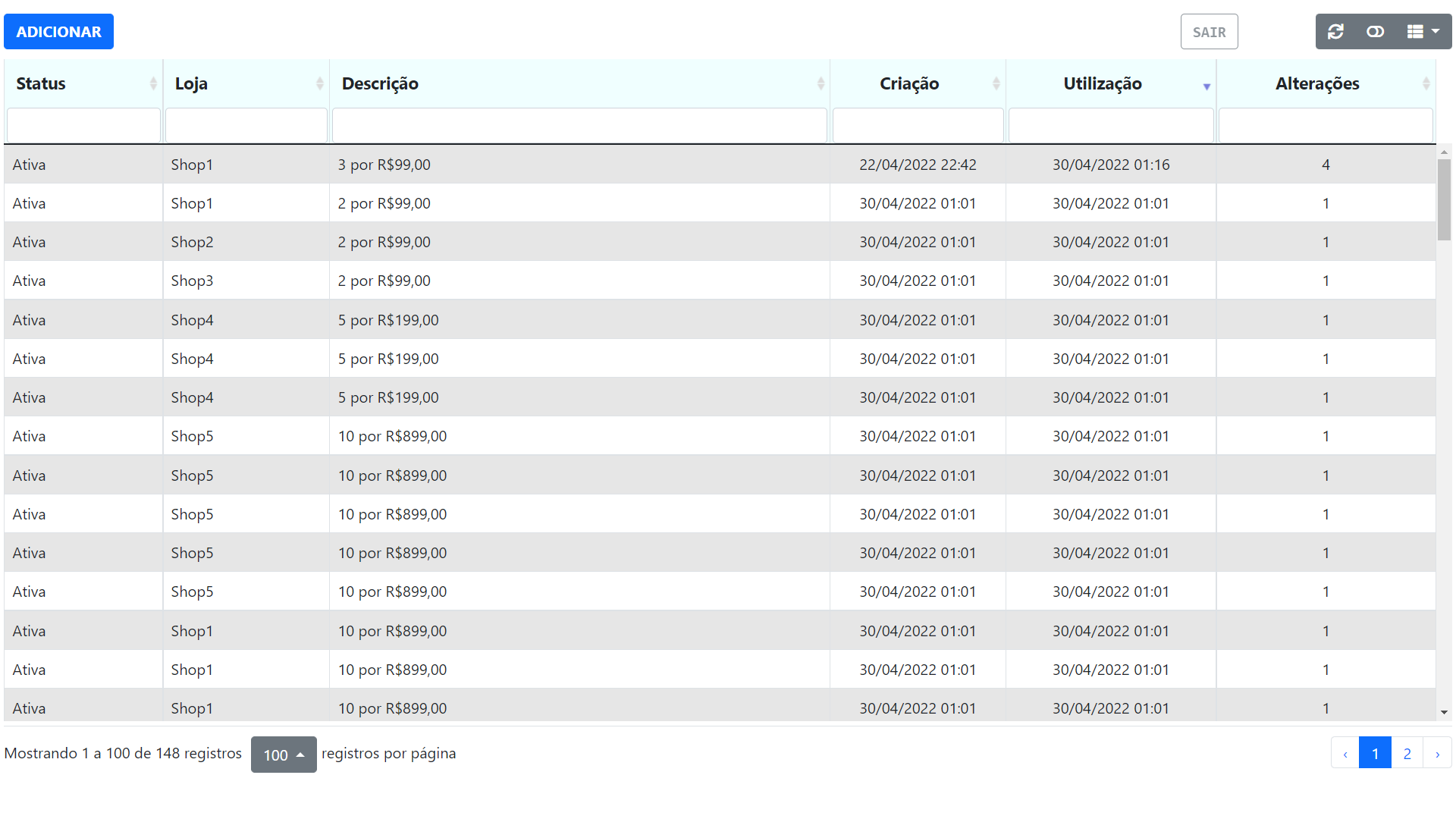This screenshot has height=819, width=1456.
Task: Sort by Loja column arrows
Action: [319, 83]
